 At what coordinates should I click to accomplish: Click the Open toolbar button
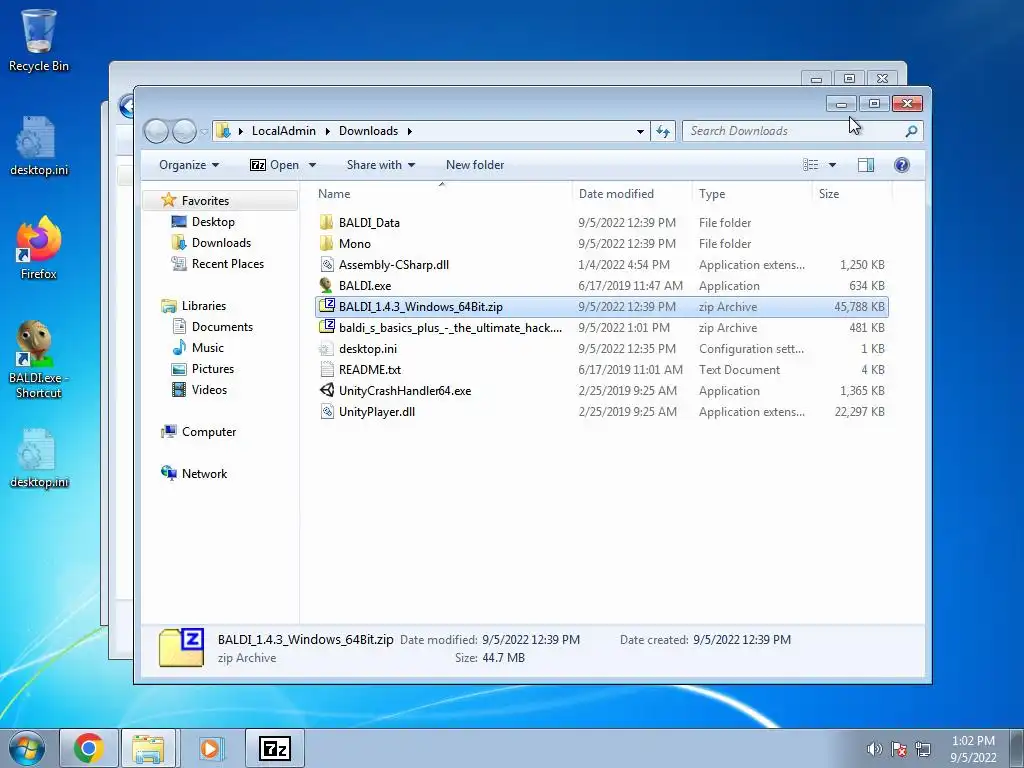(275, 165)
